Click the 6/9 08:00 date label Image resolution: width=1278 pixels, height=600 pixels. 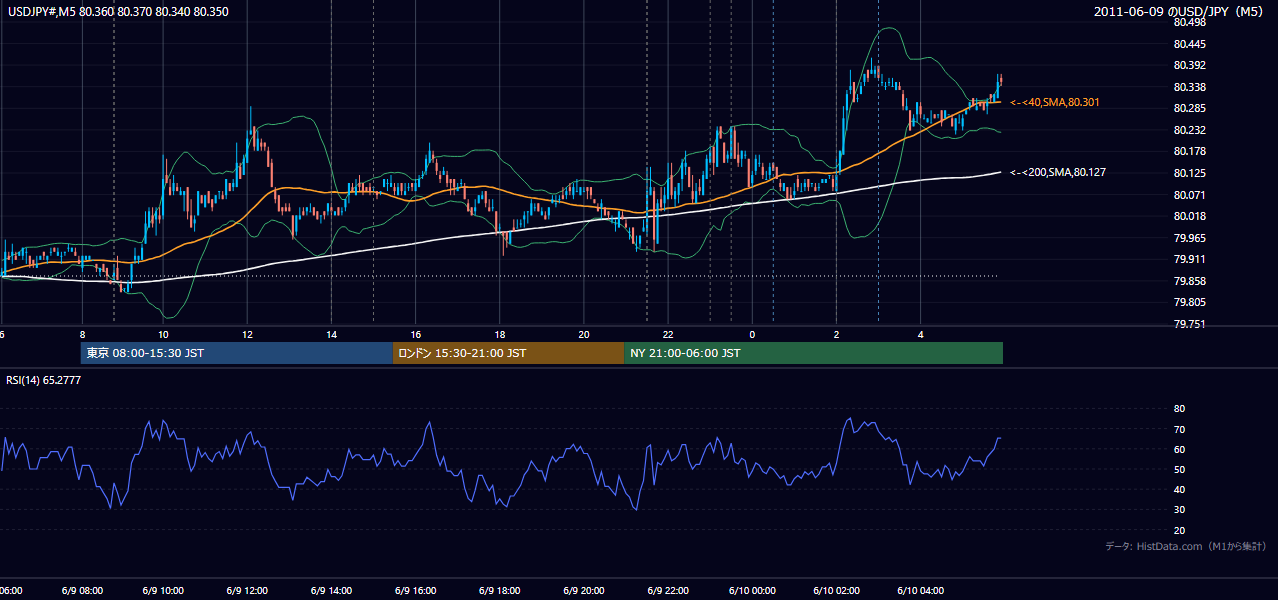click(81, 591)
